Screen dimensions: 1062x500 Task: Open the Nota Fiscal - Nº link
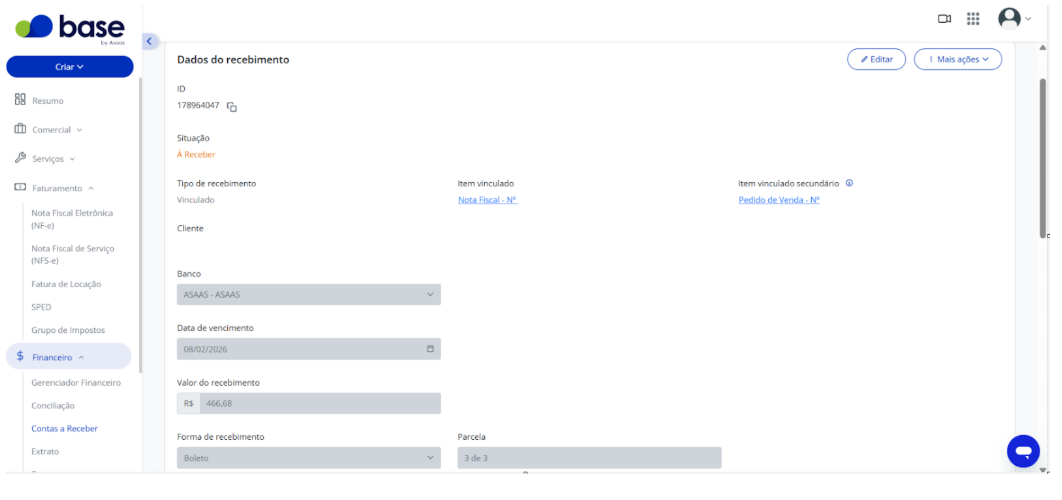pyautogui.click(x=488, y=200)
